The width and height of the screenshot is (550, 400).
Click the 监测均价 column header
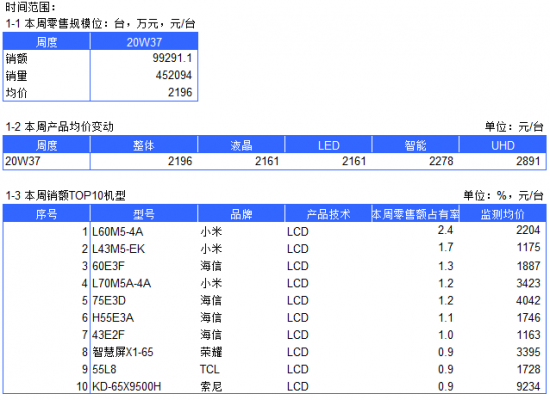[503, 214]
